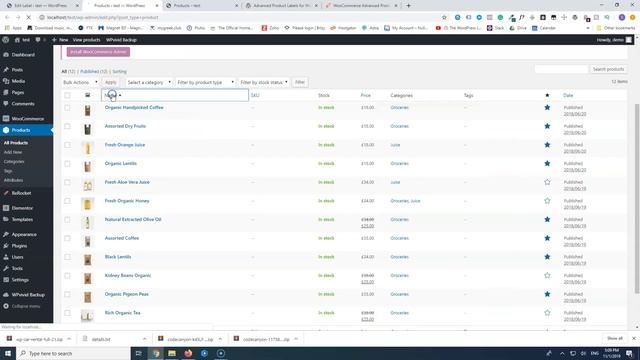Open Task View on the taskbar
640x360 pixels.
(x=139, y=353)
